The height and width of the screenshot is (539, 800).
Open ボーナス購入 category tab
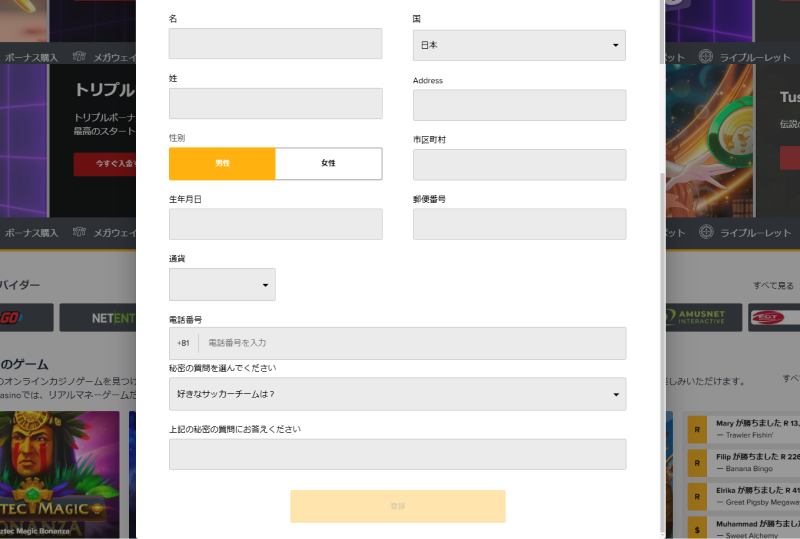[30, 58]
